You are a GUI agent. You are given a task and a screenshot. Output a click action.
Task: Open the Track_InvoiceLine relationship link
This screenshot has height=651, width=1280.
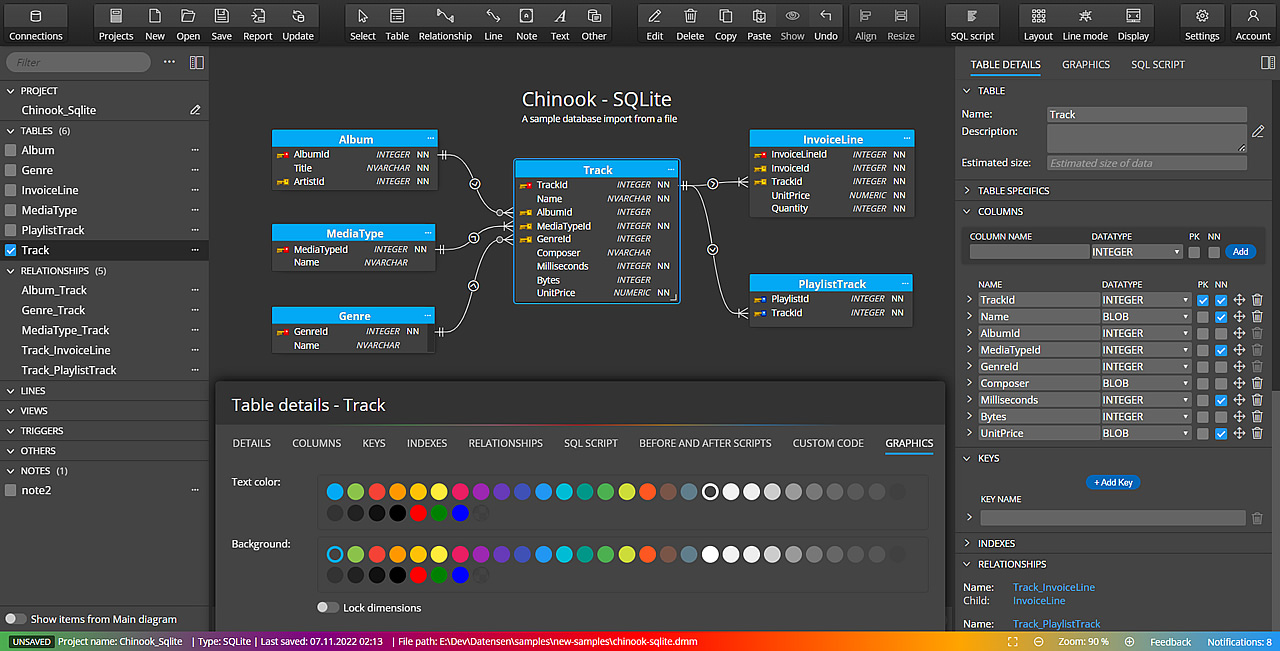click(1054, 587)
